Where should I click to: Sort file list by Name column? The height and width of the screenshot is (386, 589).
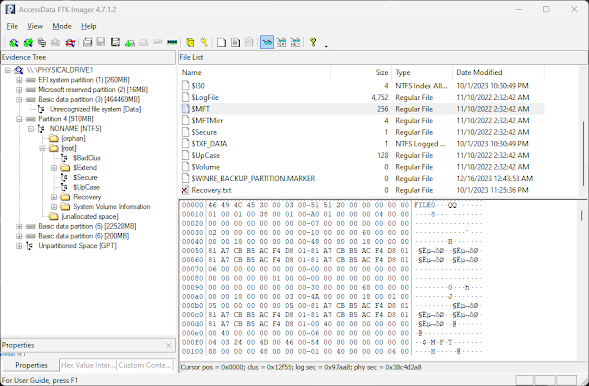pos(255,72)
